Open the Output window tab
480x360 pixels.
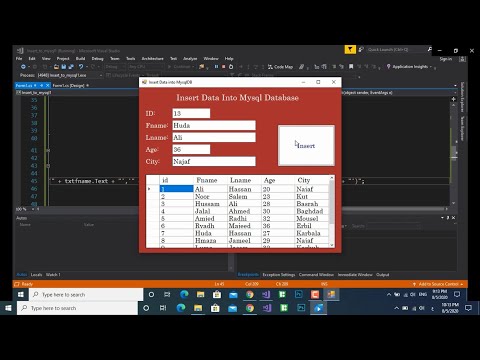tap(383, 275)
